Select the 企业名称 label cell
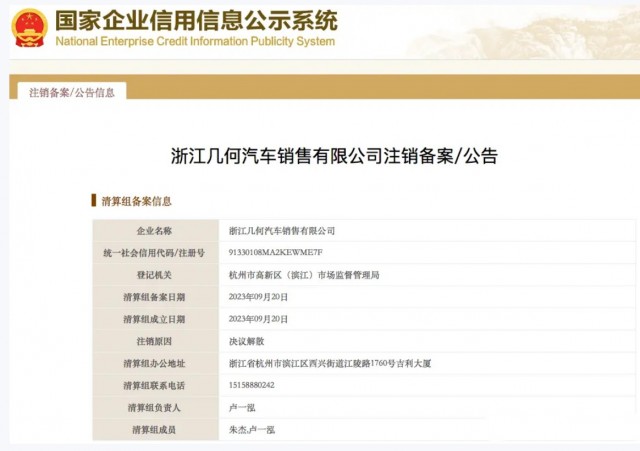 tap(154, 231)
